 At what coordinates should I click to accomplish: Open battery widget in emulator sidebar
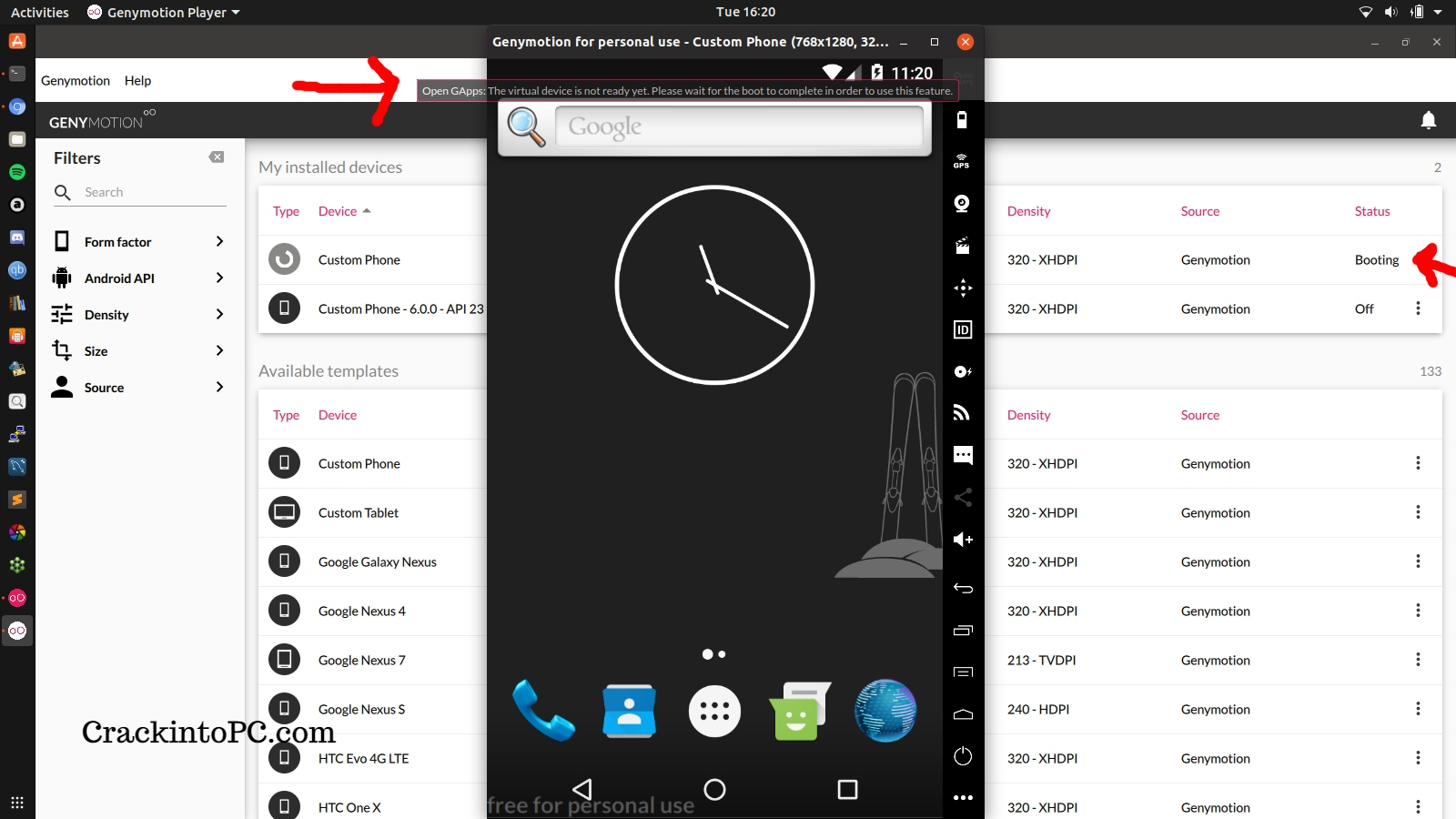click(x=962, y=119)
